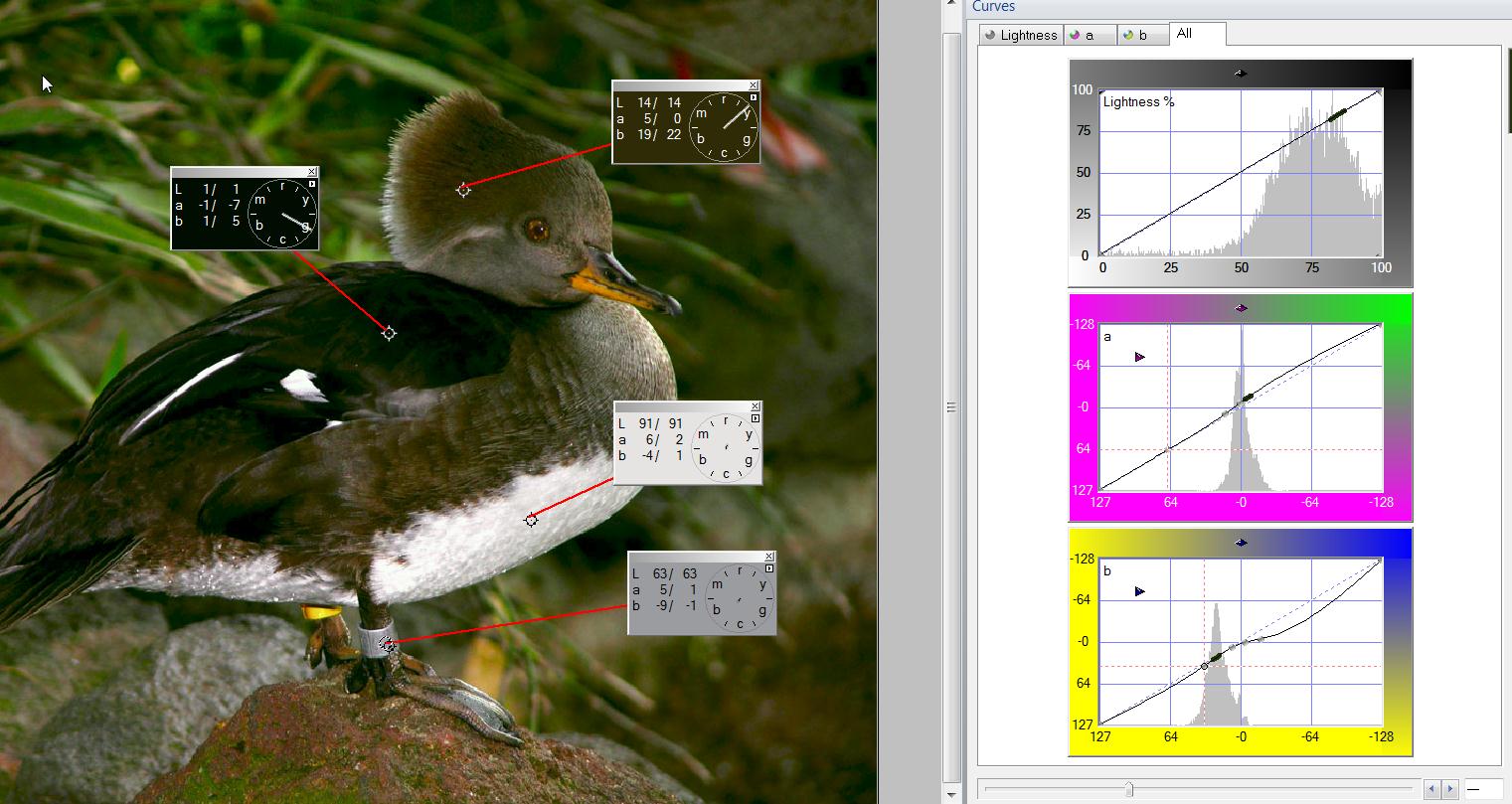The width and height of the screenshot is (1512, 804).
Task: Close the L 14/14 sampler readout box
Action: [754, 85]
